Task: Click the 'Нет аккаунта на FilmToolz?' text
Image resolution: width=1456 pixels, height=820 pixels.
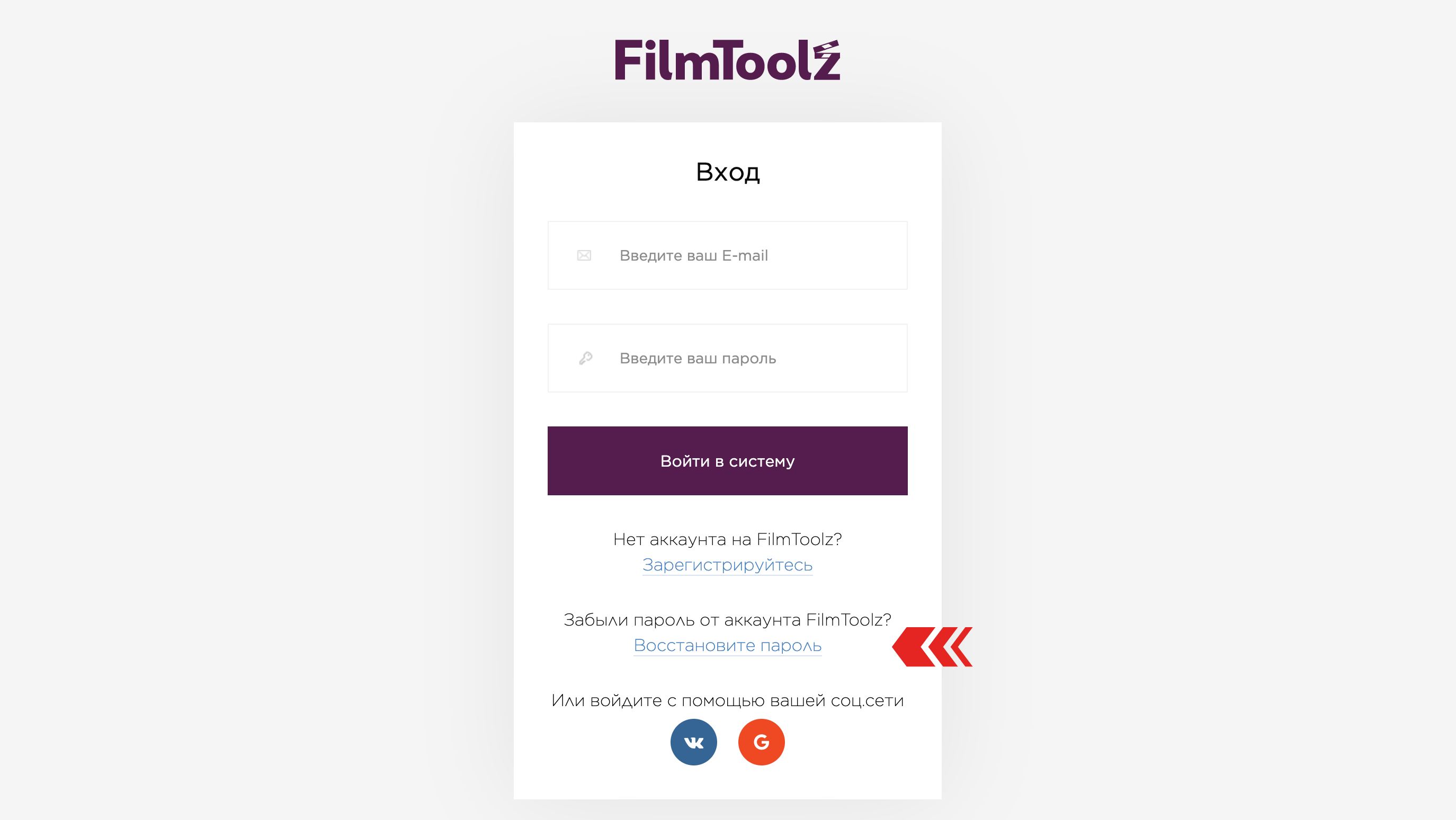Action: pos(727,540)
